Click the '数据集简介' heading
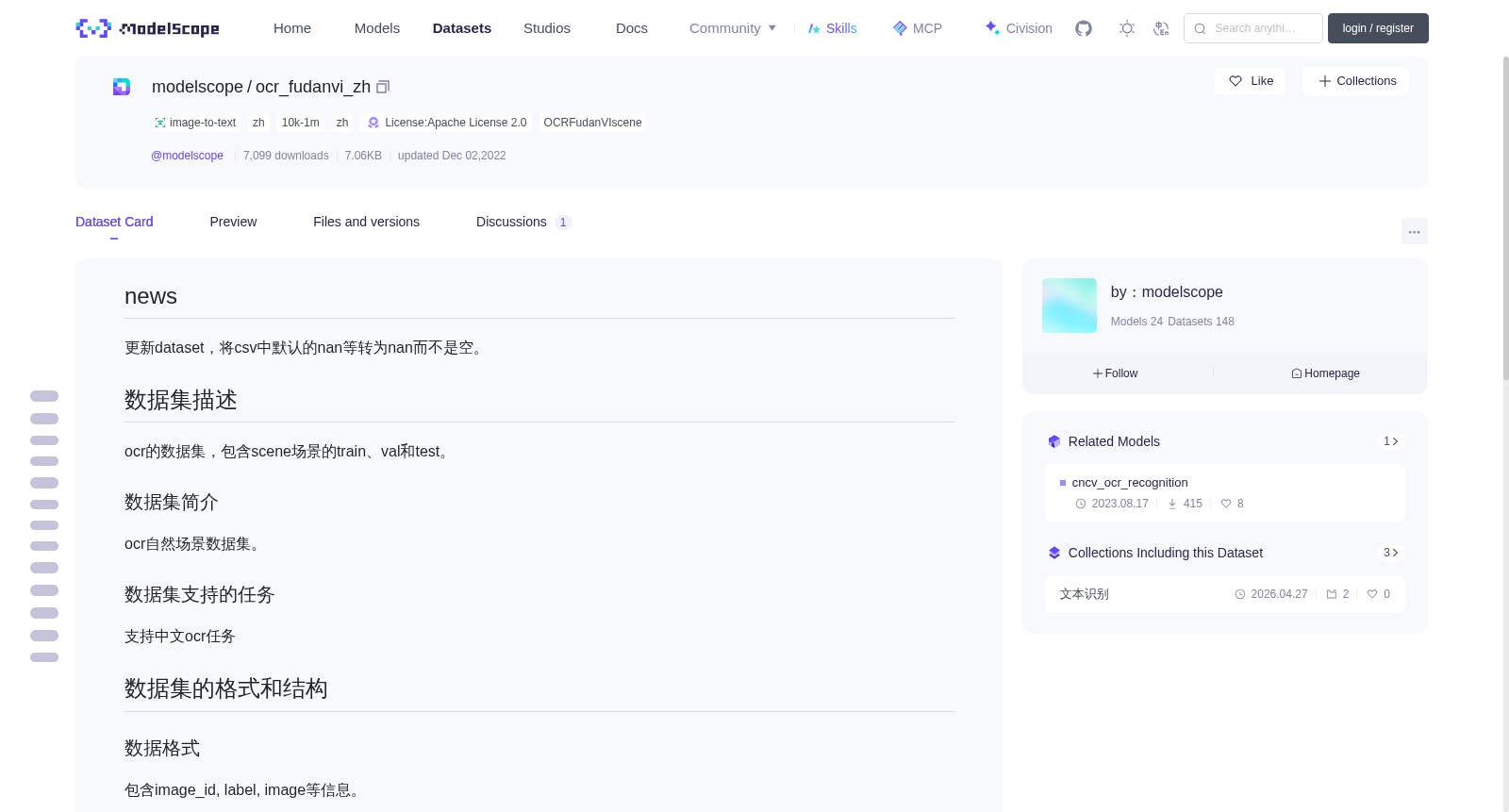Image resolution: width=1509 pixels, height=812 pixels. [x=172, y=502]
